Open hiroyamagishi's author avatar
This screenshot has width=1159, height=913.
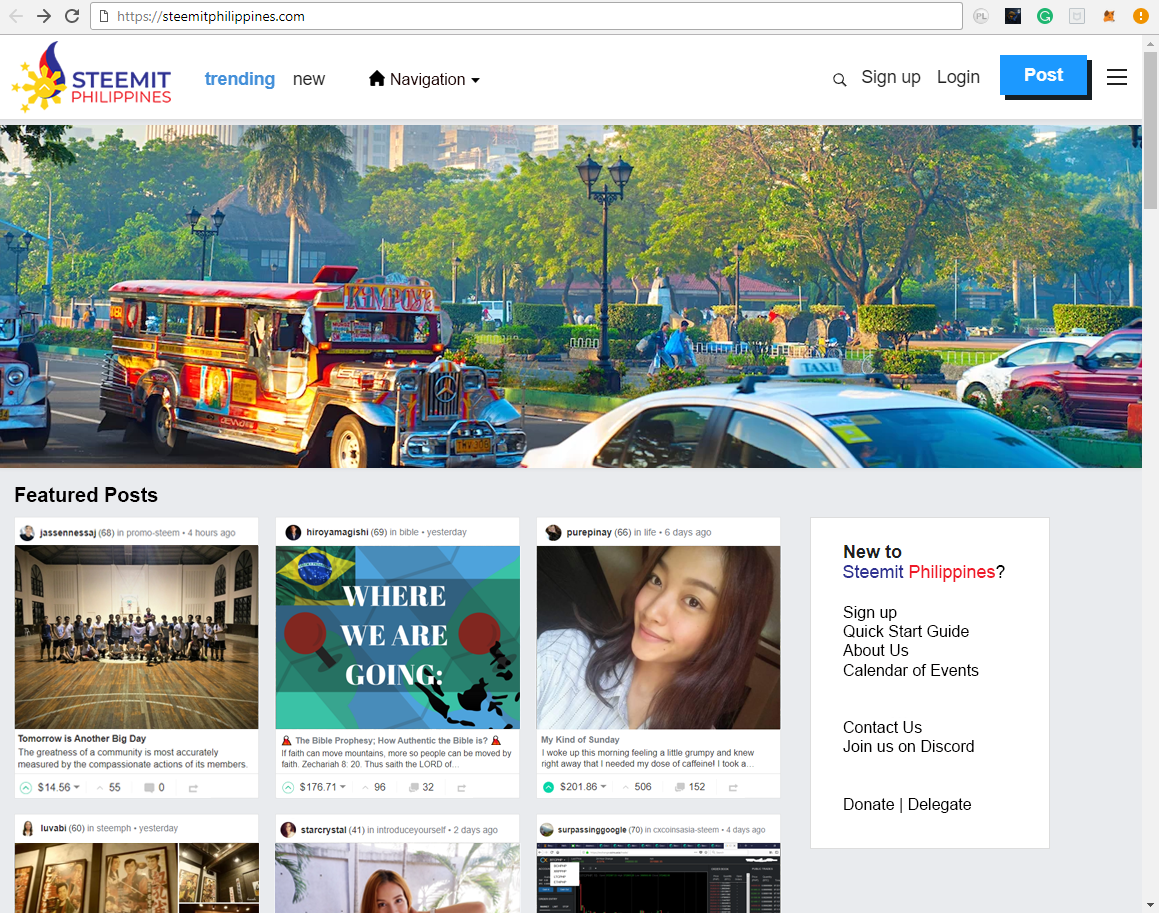pyautogui.click(x=293, y=532)
